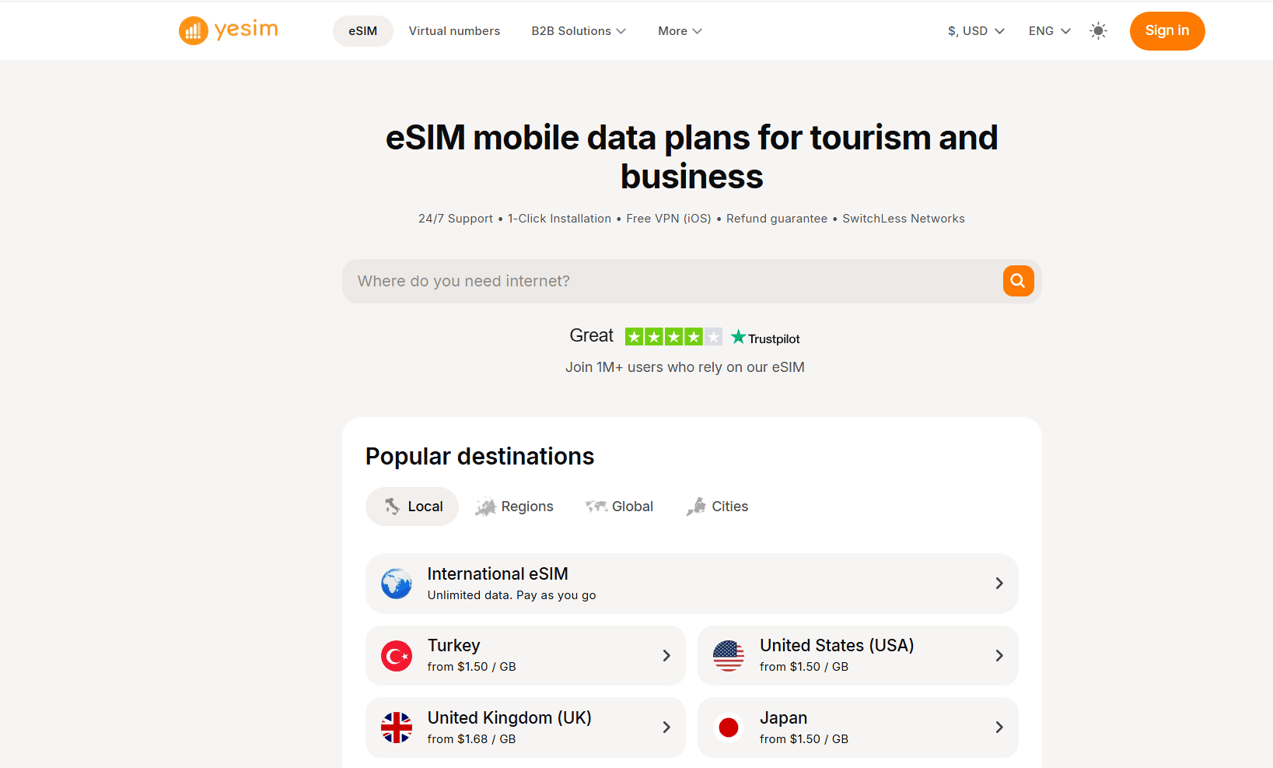1273x768 pixels.
Task: Focus the 'Where do you need internet?' field
Action: click(670, 281)
